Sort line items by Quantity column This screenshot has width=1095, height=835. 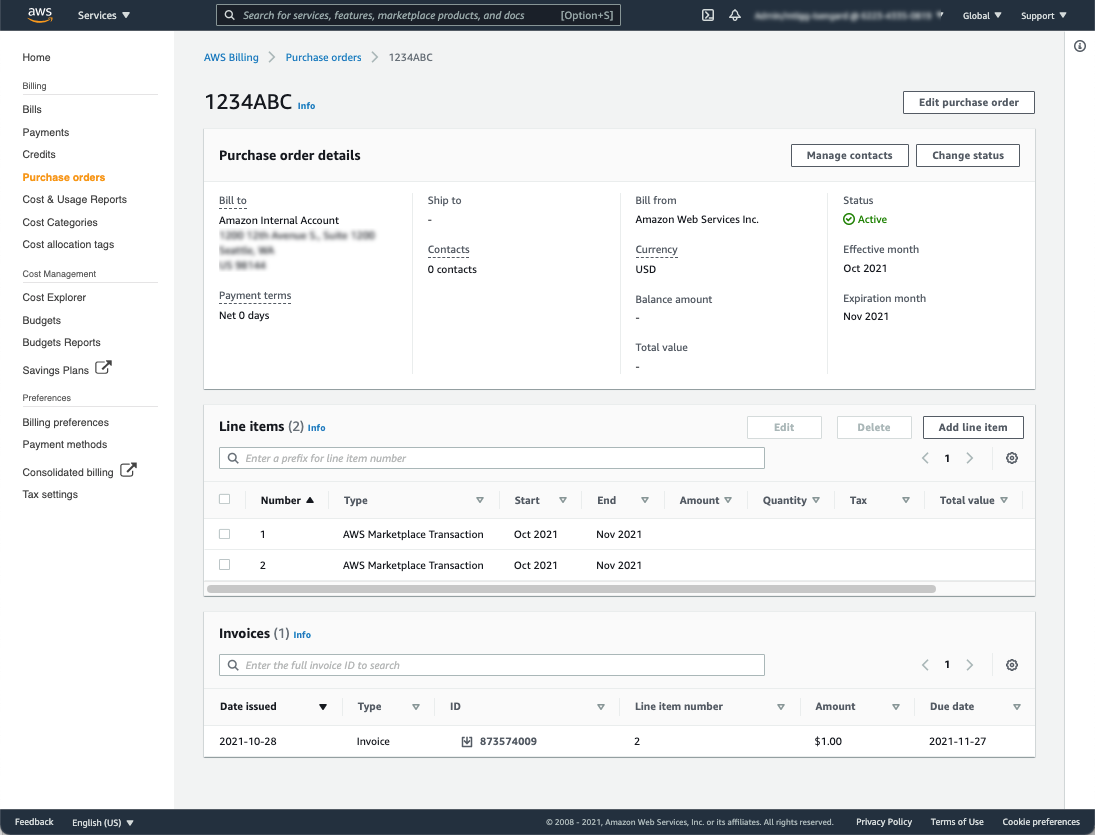click(816, 500)
